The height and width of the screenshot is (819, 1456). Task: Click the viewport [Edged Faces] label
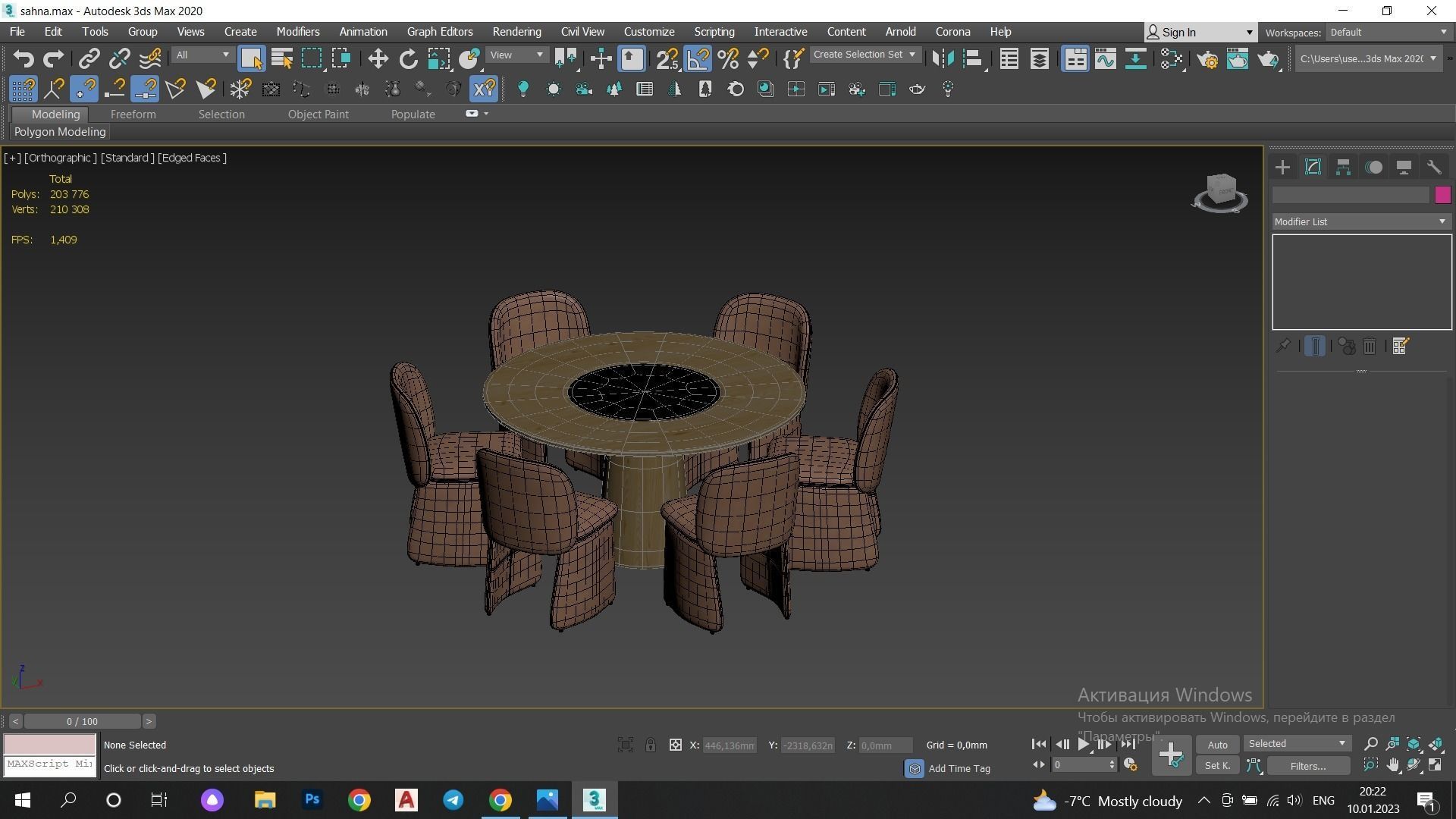[x=192, y=158]
